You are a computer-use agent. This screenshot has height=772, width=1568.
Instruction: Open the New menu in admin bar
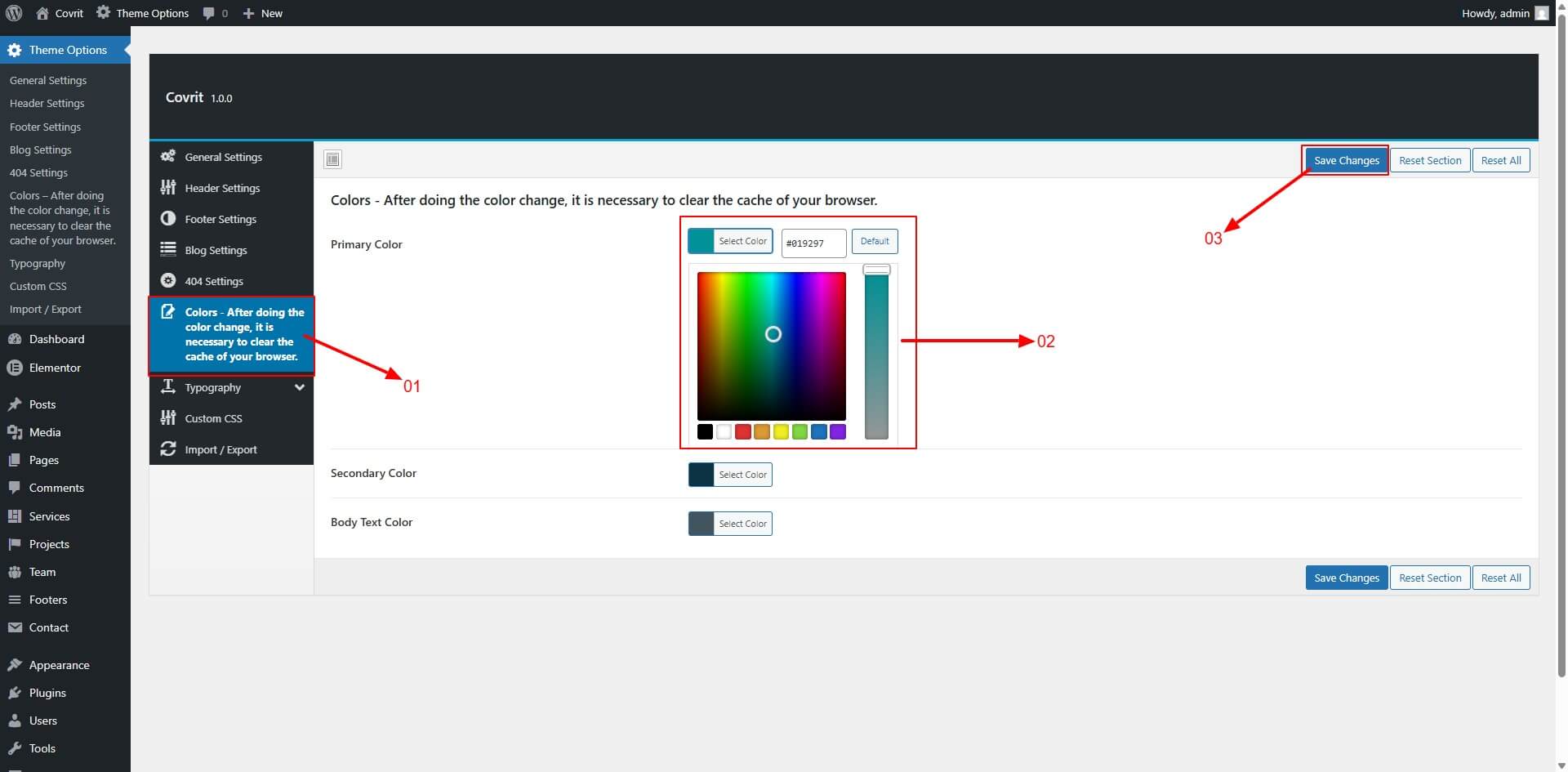coord(263,13)
